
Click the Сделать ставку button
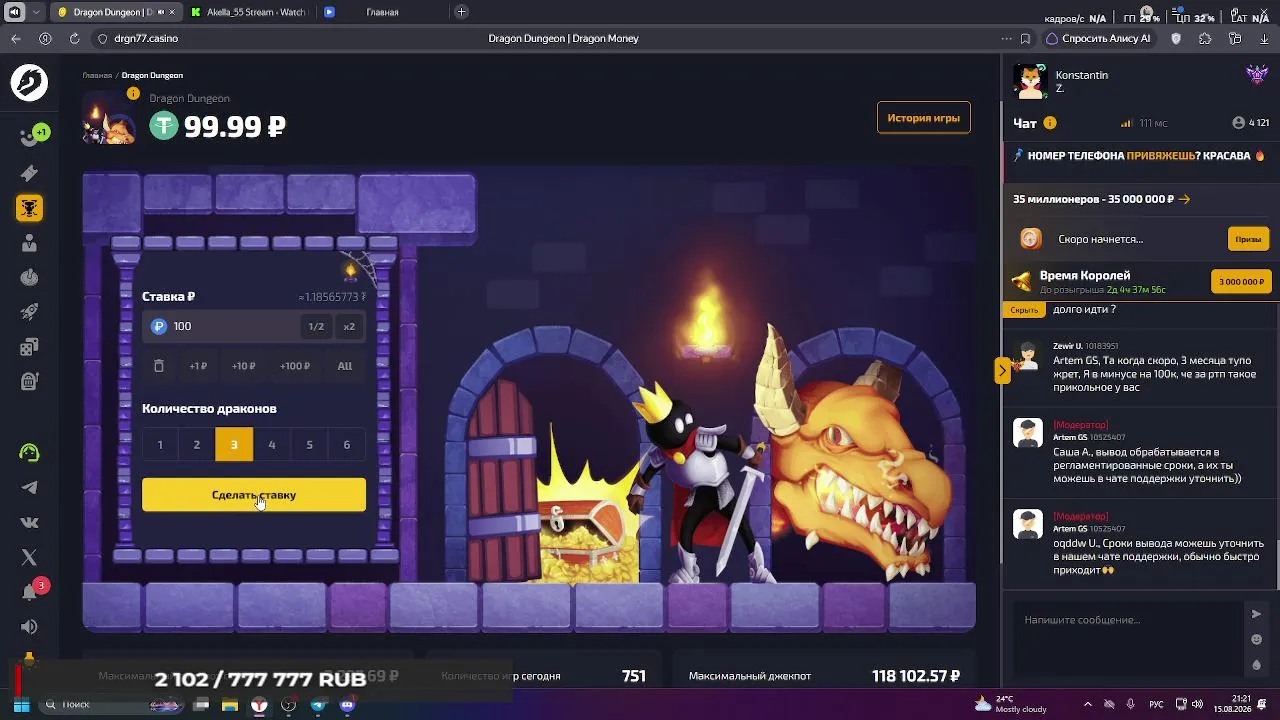(x=254, y=495)
